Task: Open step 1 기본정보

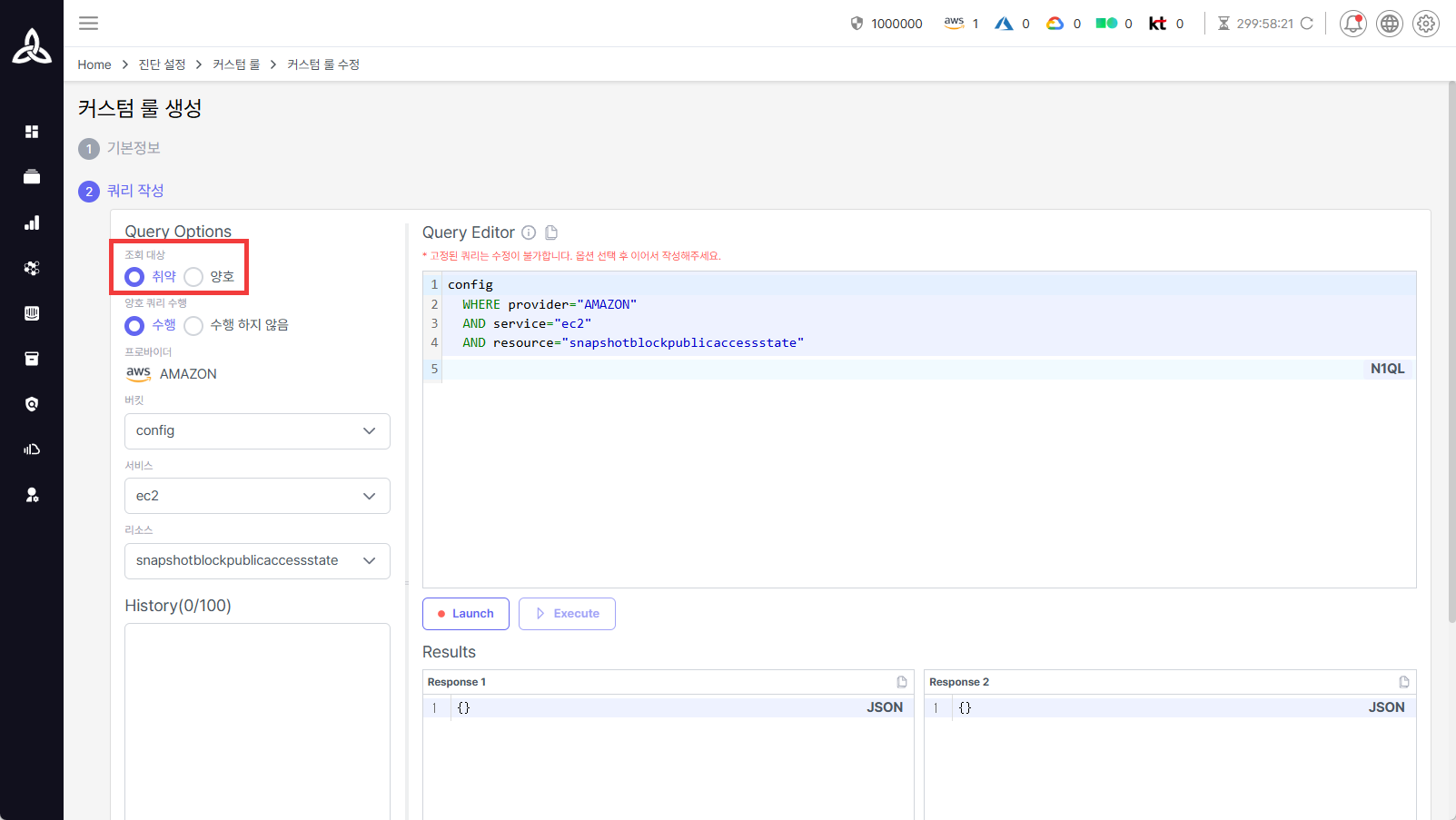Action: point(133,148)
